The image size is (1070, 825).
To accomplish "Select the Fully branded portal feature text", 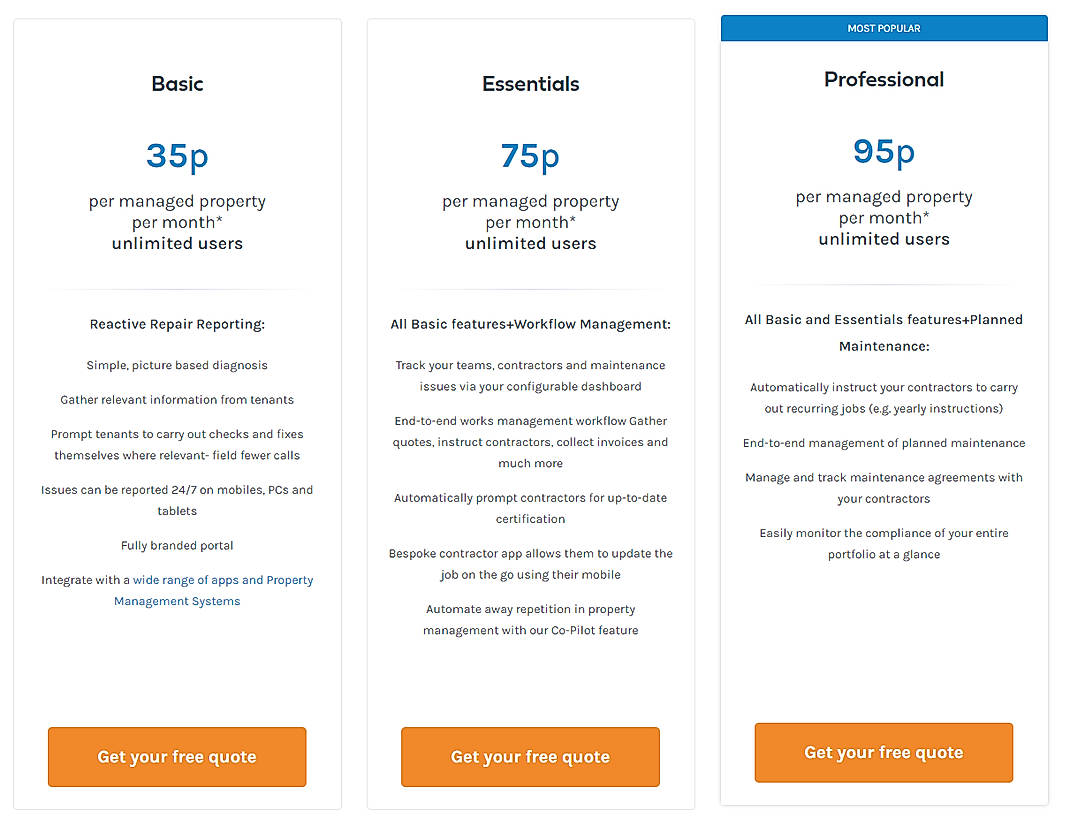I will [177, 545].
